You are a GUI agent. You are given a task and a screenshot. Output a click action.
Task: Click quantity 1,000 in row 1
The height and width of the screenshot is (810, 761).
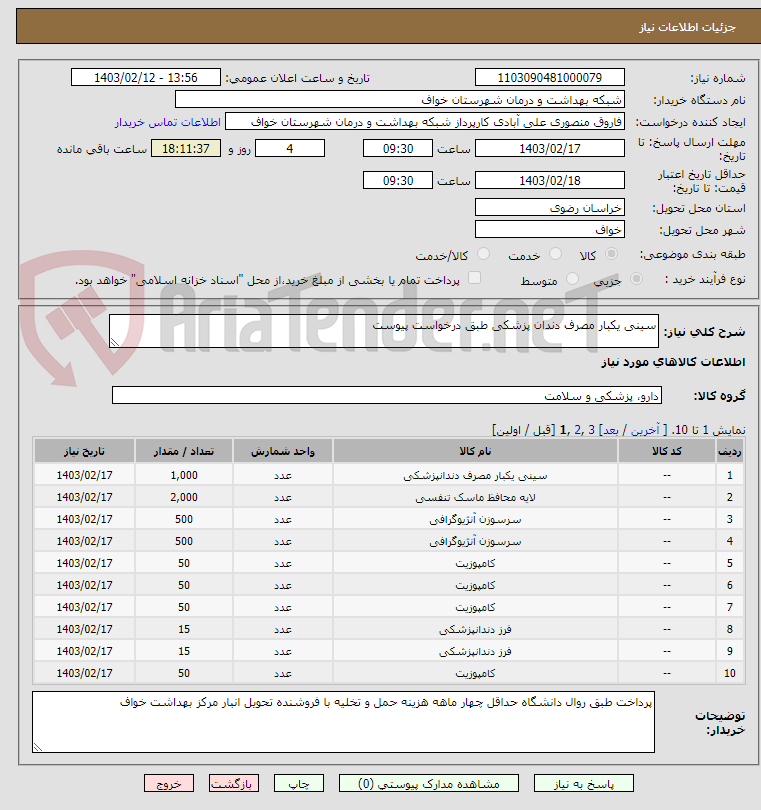coord(184,475)
